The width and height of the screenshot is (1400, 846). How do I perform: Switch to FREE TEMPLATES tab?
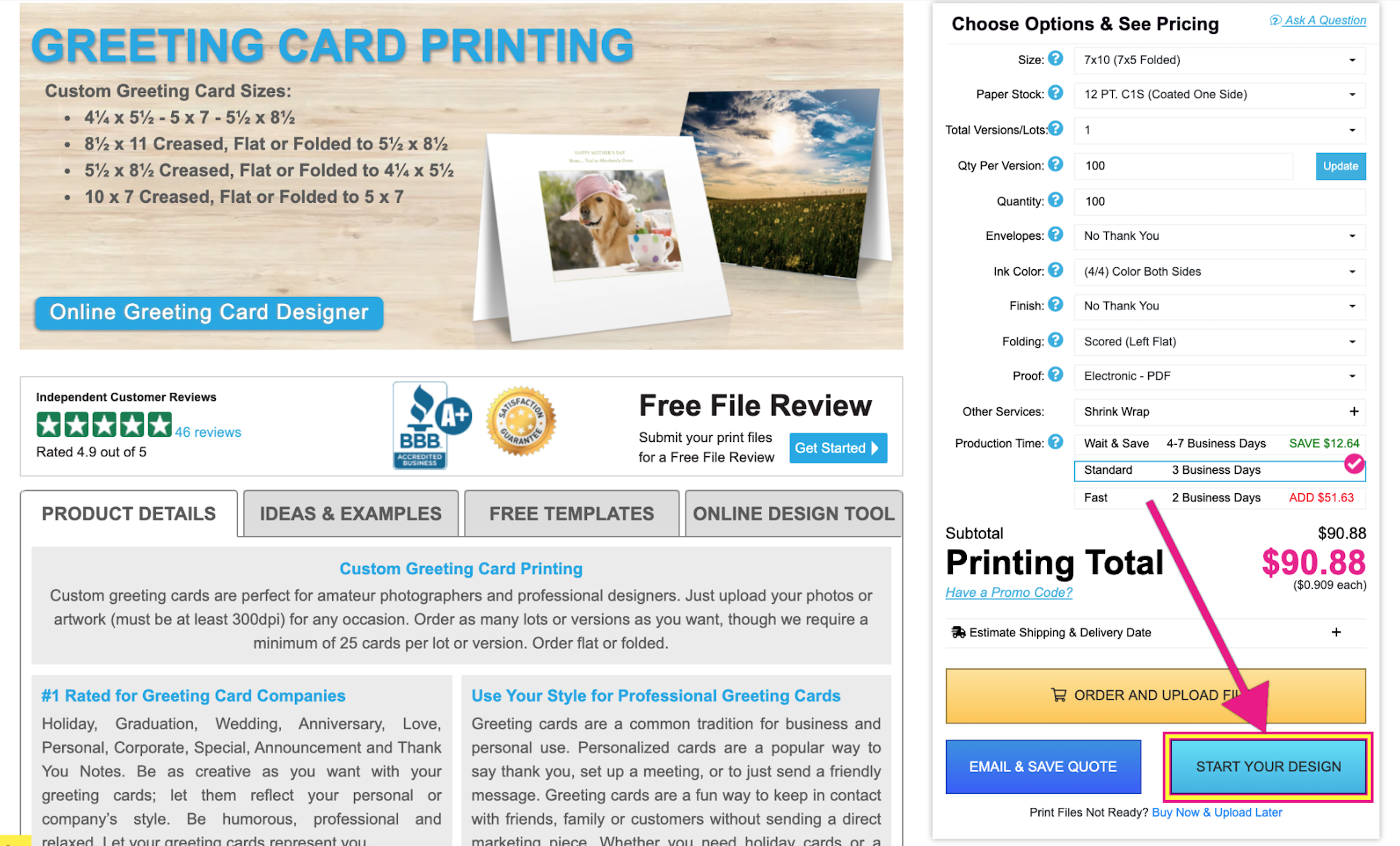[570, 514]
